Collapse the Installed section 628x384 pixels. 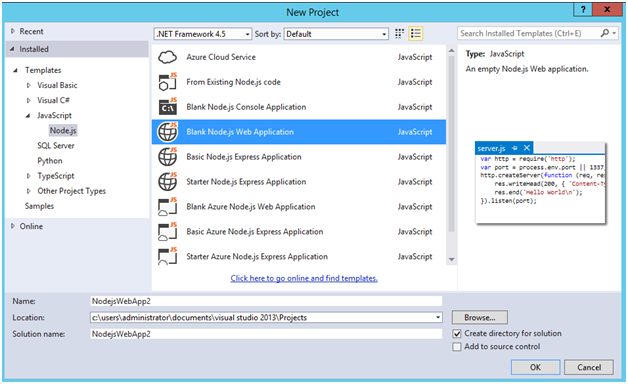tap(12, 49)
